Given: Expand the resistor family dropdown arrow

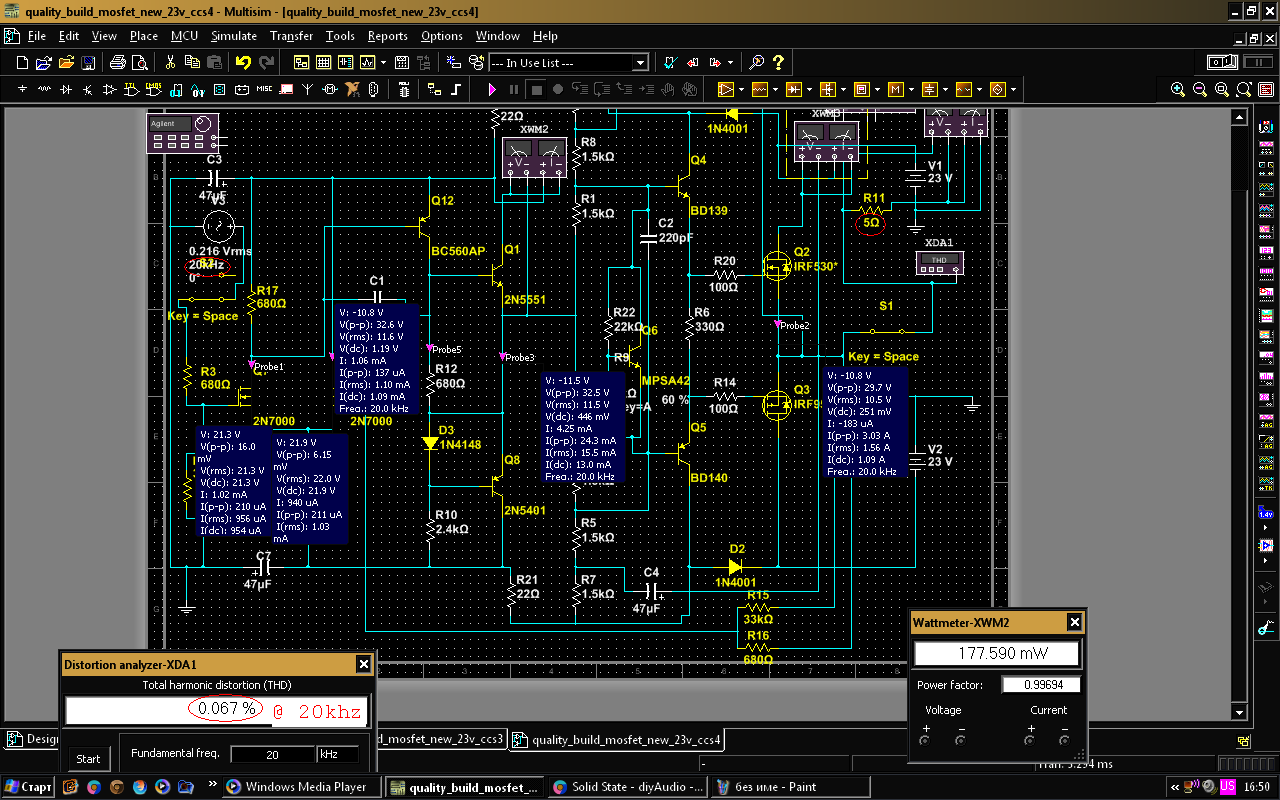Looking at the screenshot, I should (777, 90).
